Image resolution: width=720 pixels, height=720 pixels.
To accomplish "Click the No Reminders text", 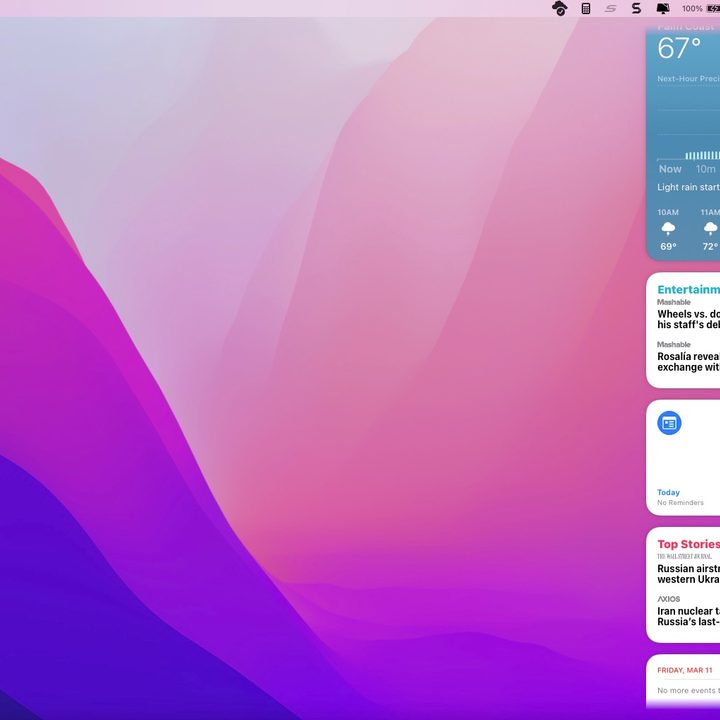I will click(680, 503).
